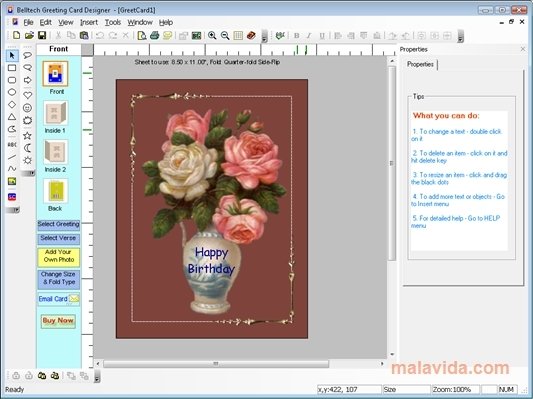Open the File menu
The width and height of the screenshot is (533, 399).
[x=28, y=22]
